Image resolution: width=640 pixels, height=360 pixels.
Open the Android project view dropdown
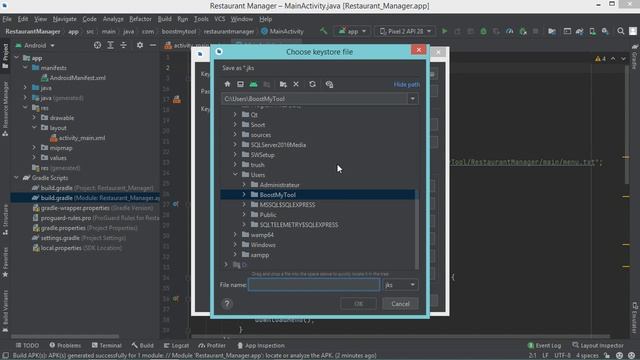(x=36, y=45)
